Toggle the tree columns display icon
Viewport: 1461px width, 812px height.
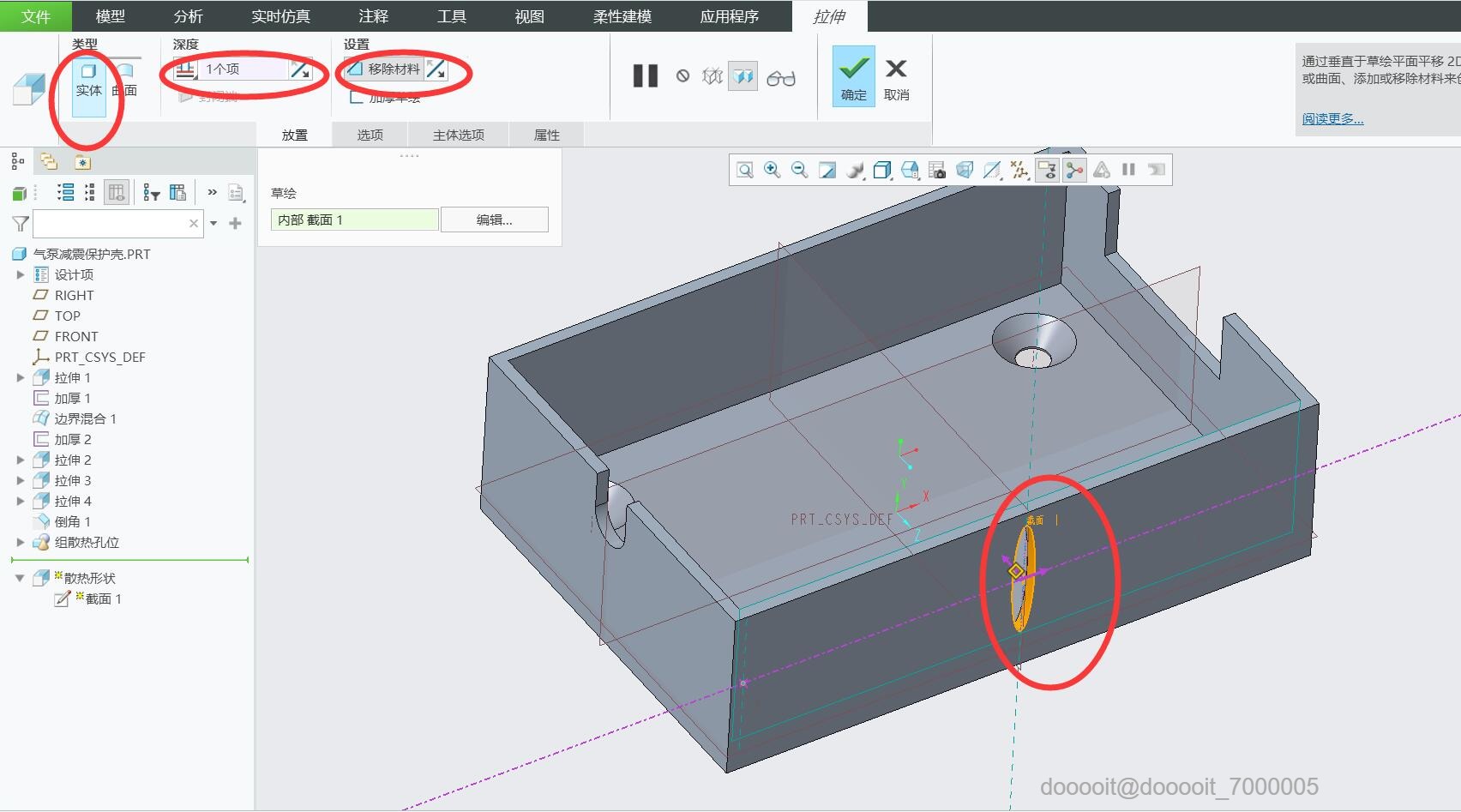tap(117, 193)
